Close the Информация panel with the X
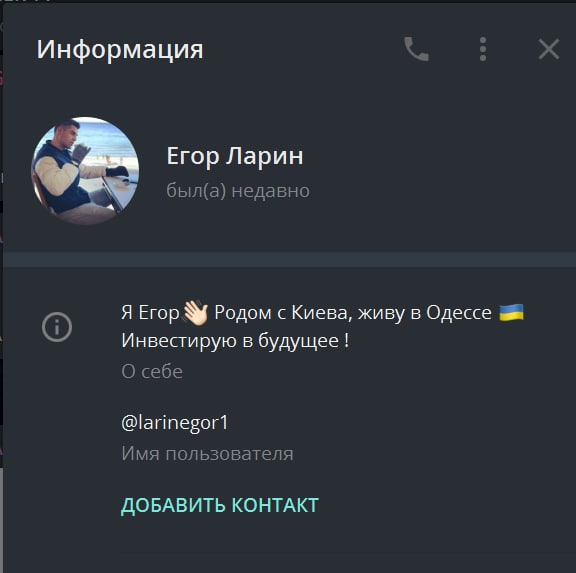 point(549,49)
